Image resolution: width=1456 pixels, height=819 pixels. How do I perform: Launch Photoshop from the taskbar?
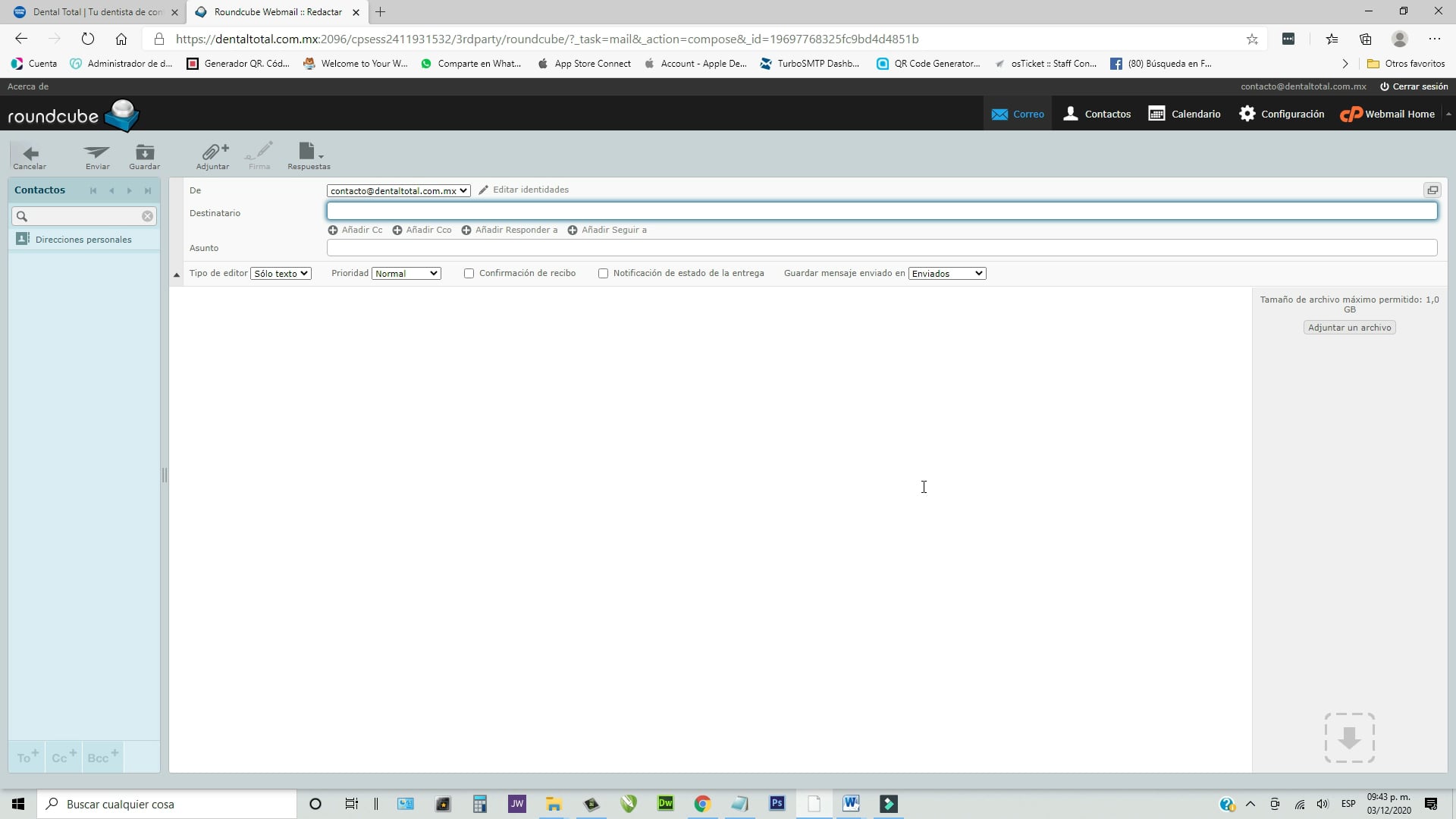[x=777, y=804]
